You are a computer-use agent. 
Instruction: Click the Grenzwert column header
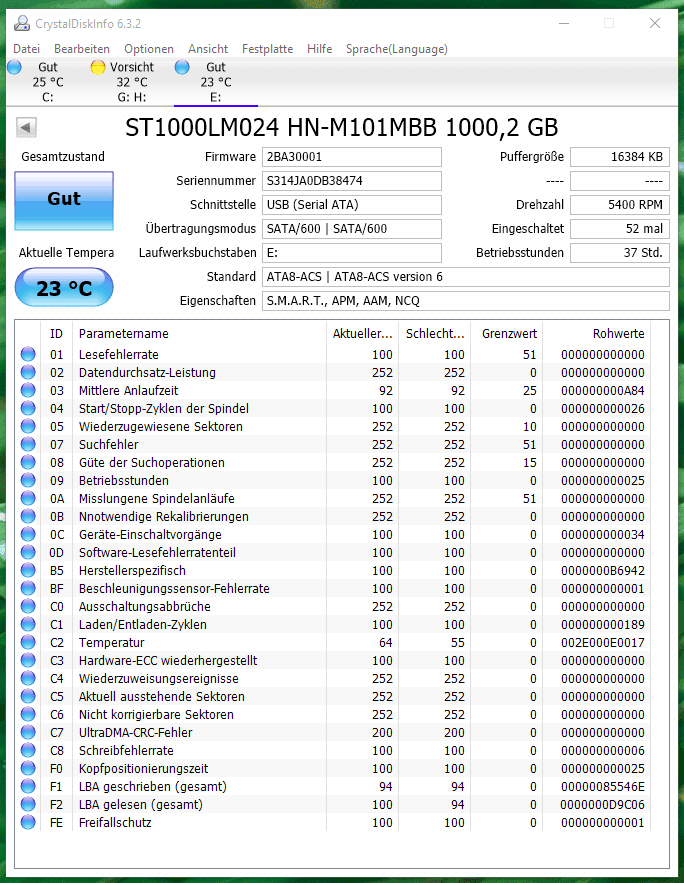tap(509, 333)
